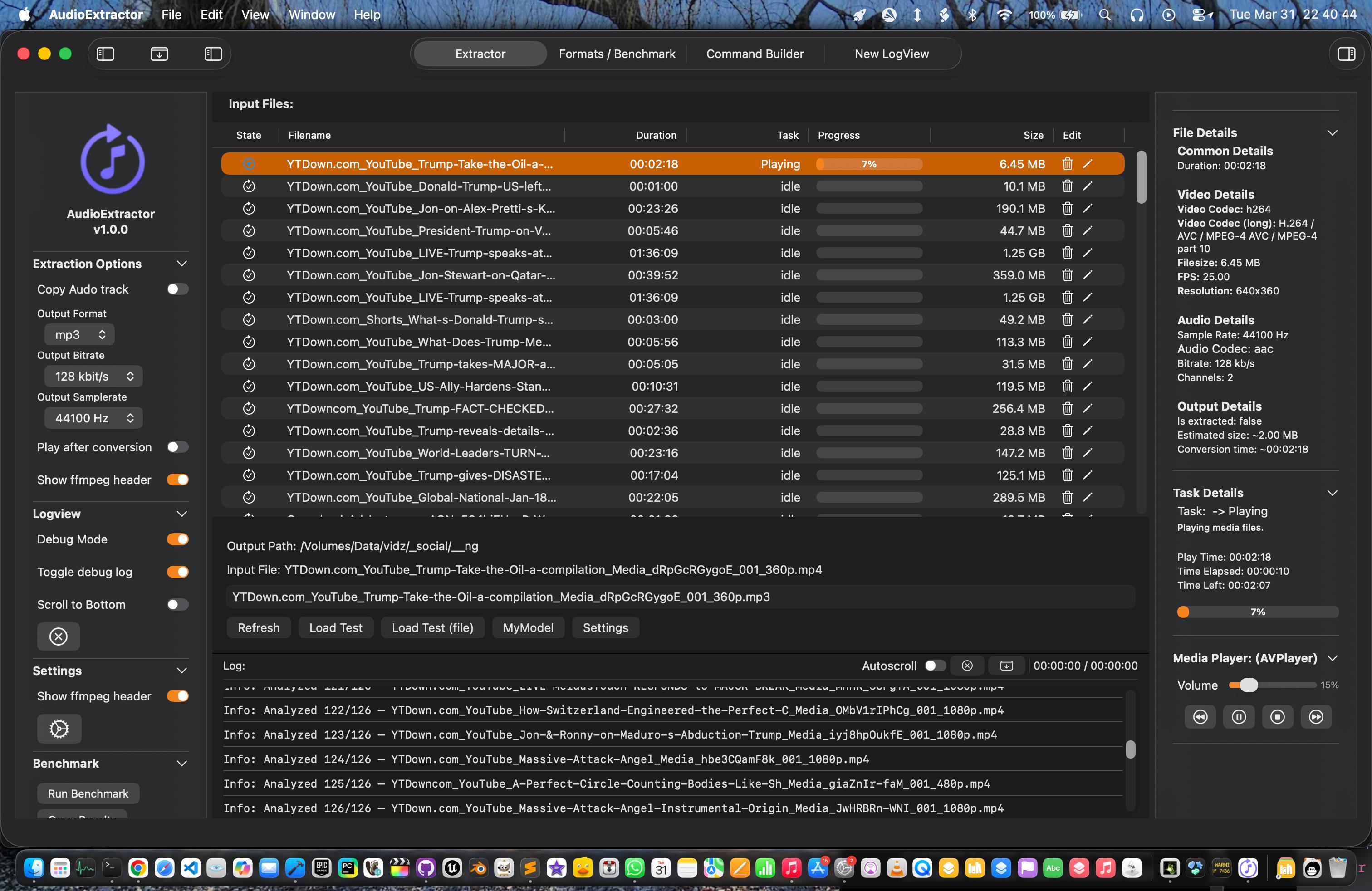Click the rewind button in Media Player
The image size is (1372, 891).
[x=1200, y=716]
